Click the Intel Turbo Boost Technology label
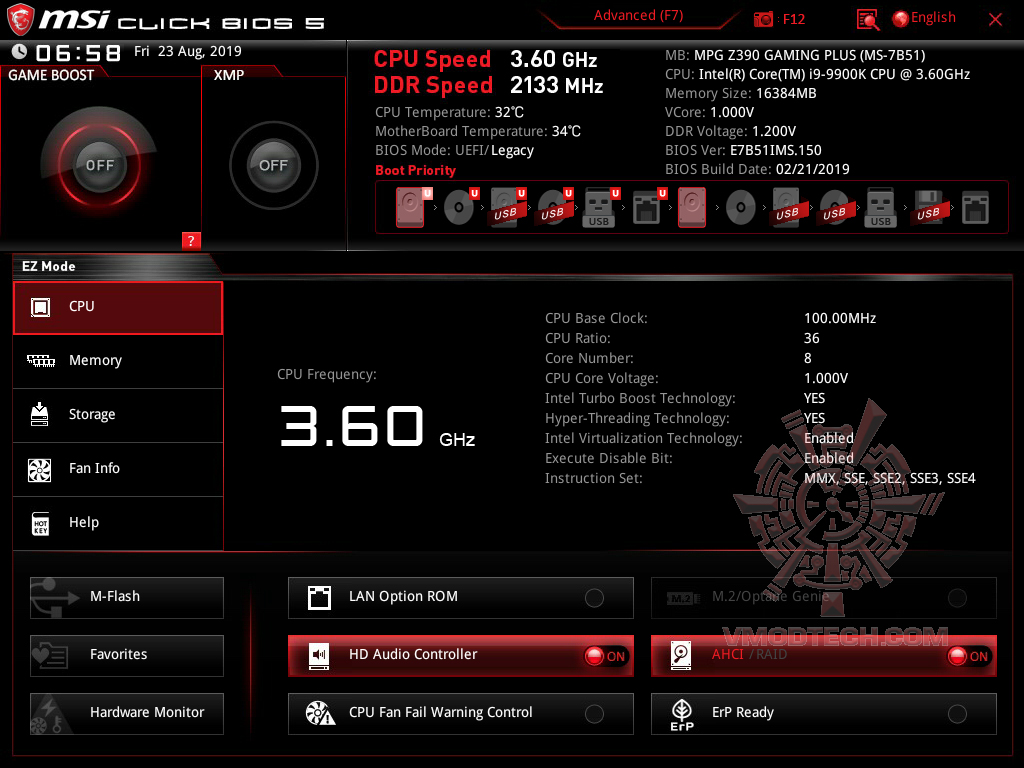 640,398
